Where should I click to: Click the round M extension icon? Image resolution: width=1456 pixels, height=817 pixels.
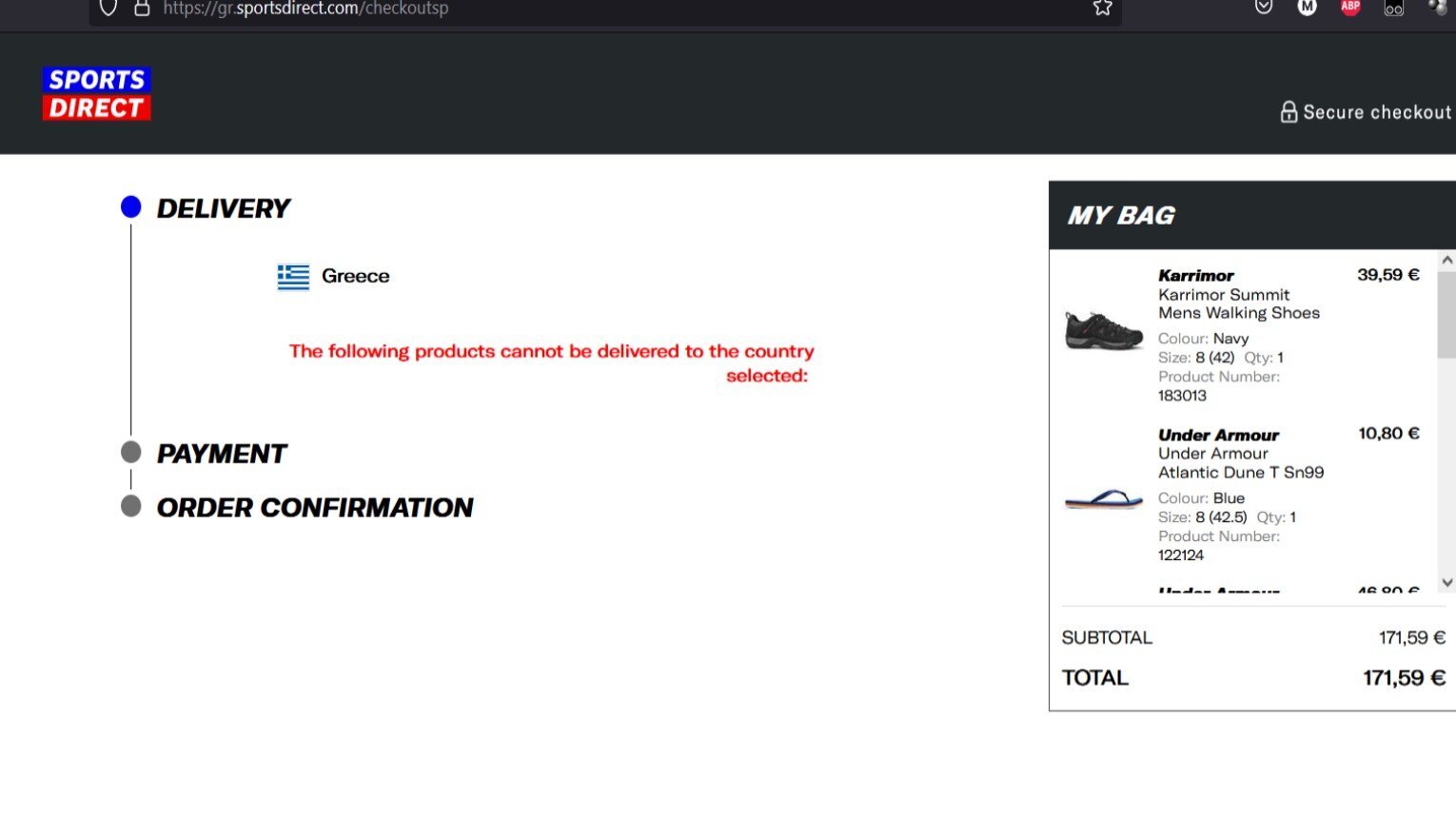pos(1308,7)
